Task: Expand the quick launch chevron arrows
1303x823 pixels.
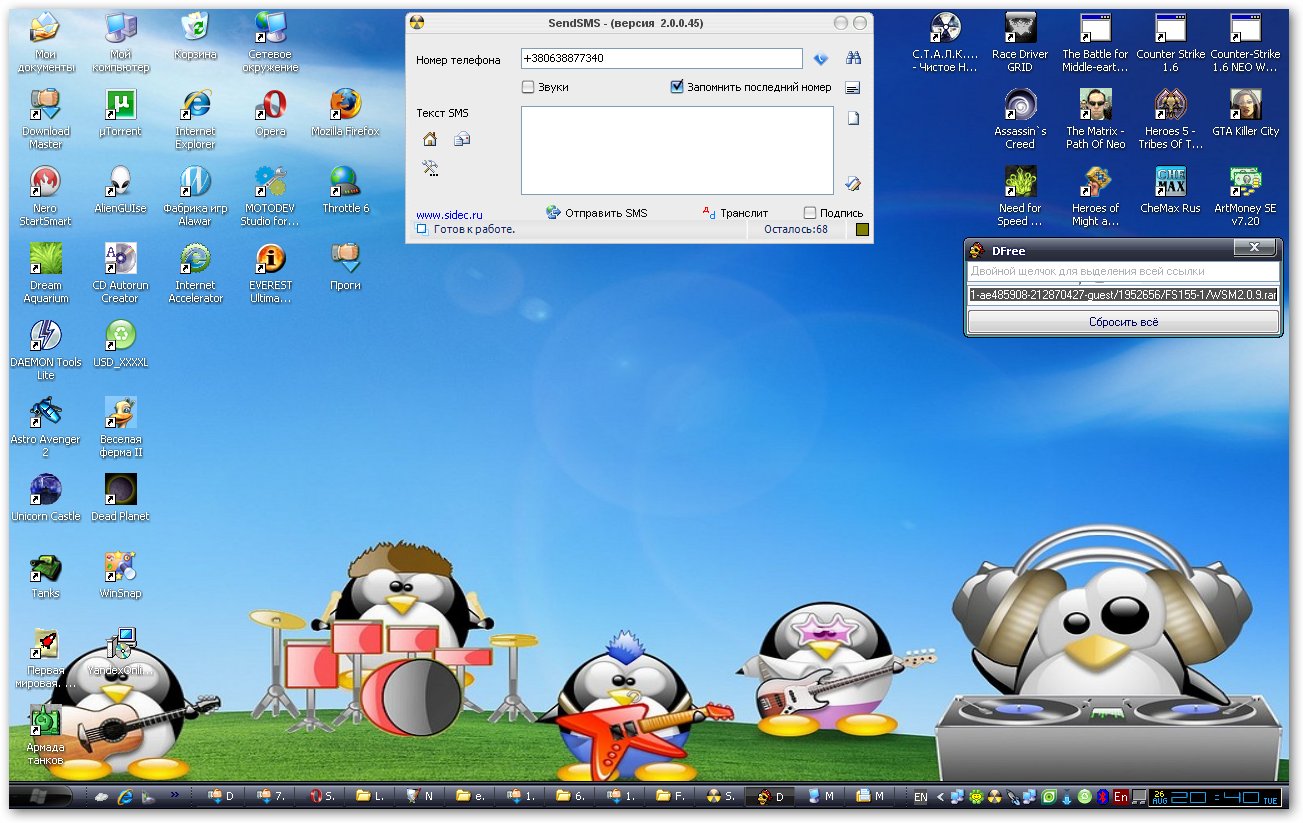Action: [175, 795]
